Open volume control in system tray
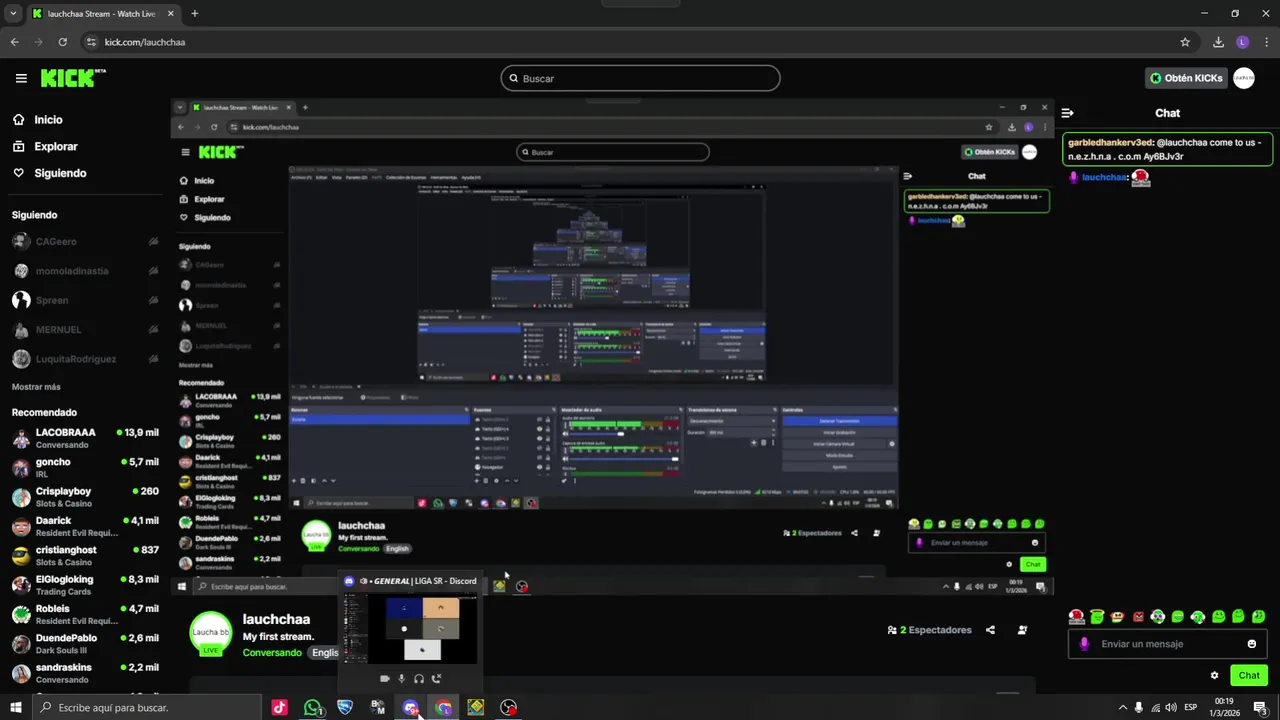This screenshot has height=720, width=1280. tap(1171, 707)
